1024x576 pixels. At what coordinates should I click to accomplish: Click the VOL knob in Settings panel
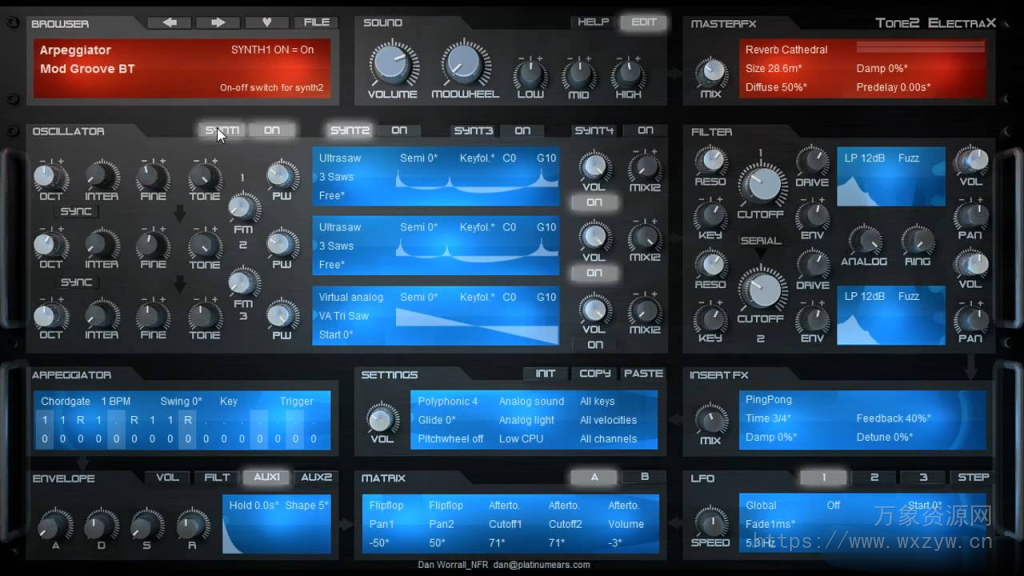[383, 418]
